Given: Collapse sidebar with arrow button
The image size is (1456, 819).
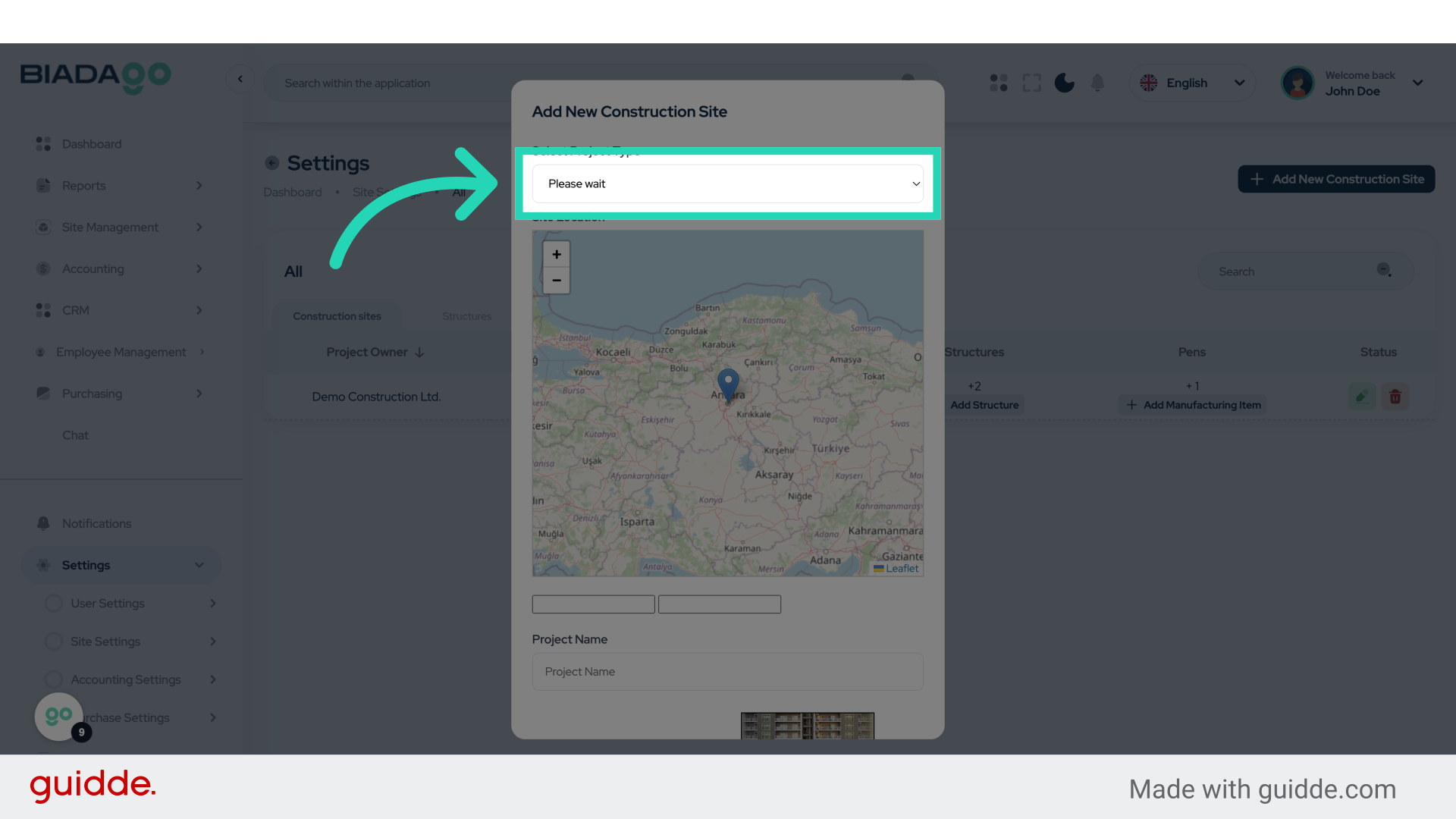Looking at the screenshot, I should pos(240,79).
